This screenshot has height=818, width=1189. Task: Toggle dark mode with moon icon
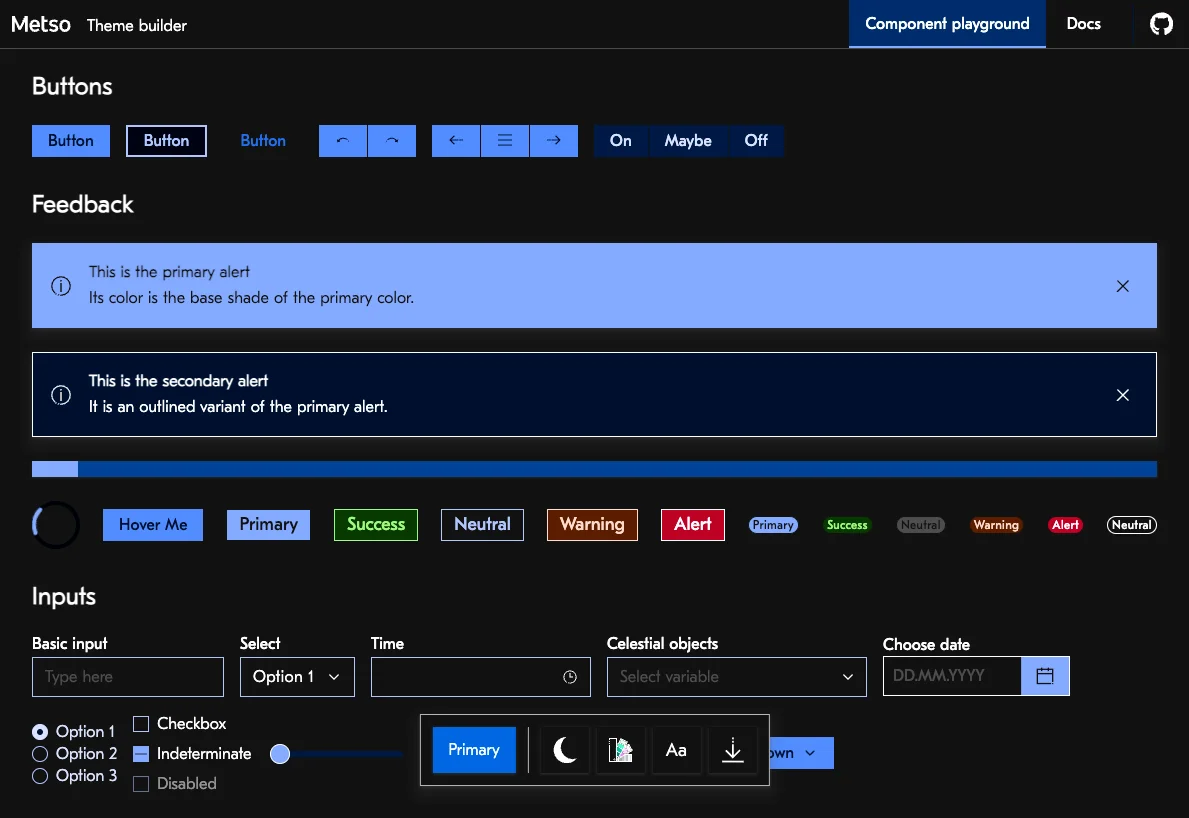[x=565, y=750]
